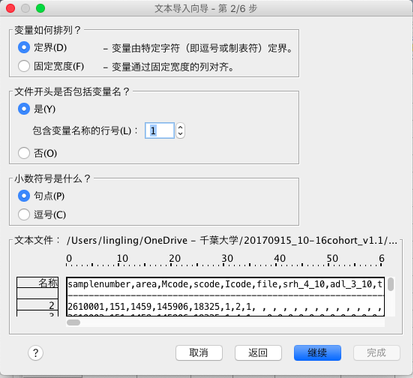Click the variable name line number field
This screenshot has height=378, width=413.
tap(160, 130)
